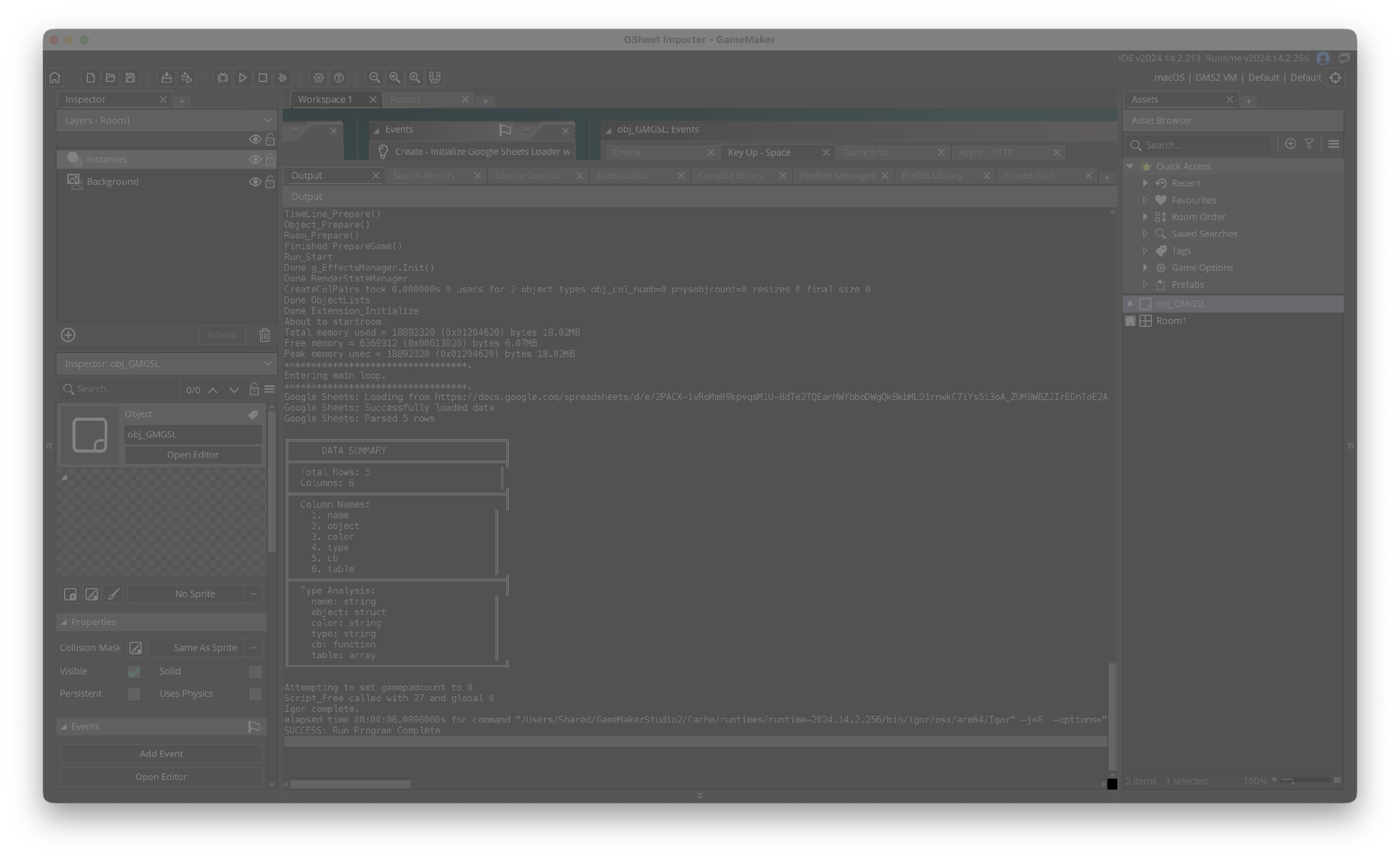
Task: Click the trash icon in Layers panel
Action: pyautogui.click(x=264, y=335)
